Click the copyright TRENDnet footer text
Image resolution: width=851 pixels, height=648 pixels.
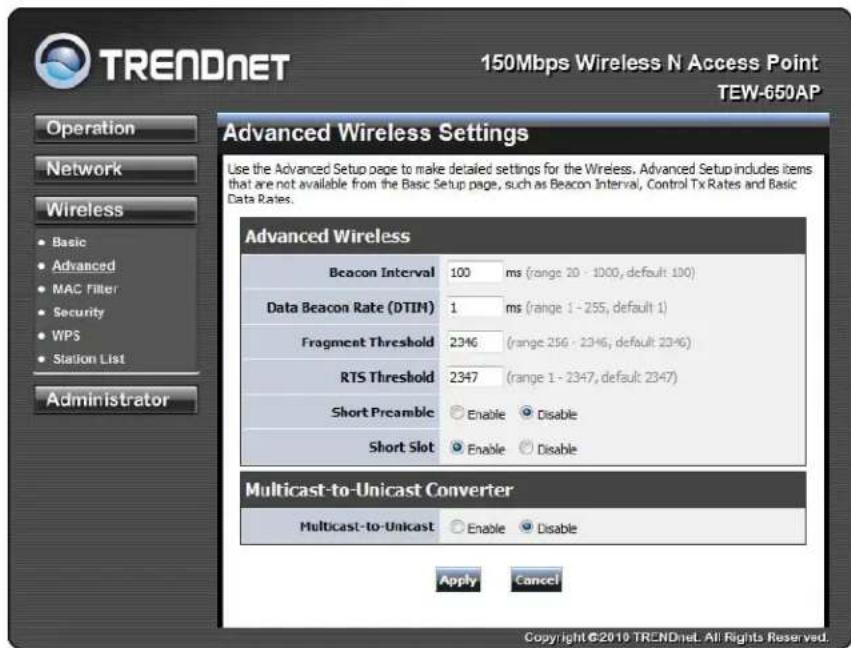pyautogui.click(x=676, y=637)
